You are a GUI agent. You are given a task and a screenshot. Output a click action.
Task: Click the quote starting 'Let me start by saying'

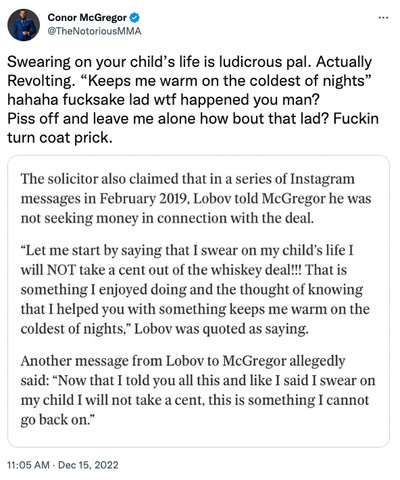coord(195,289)
